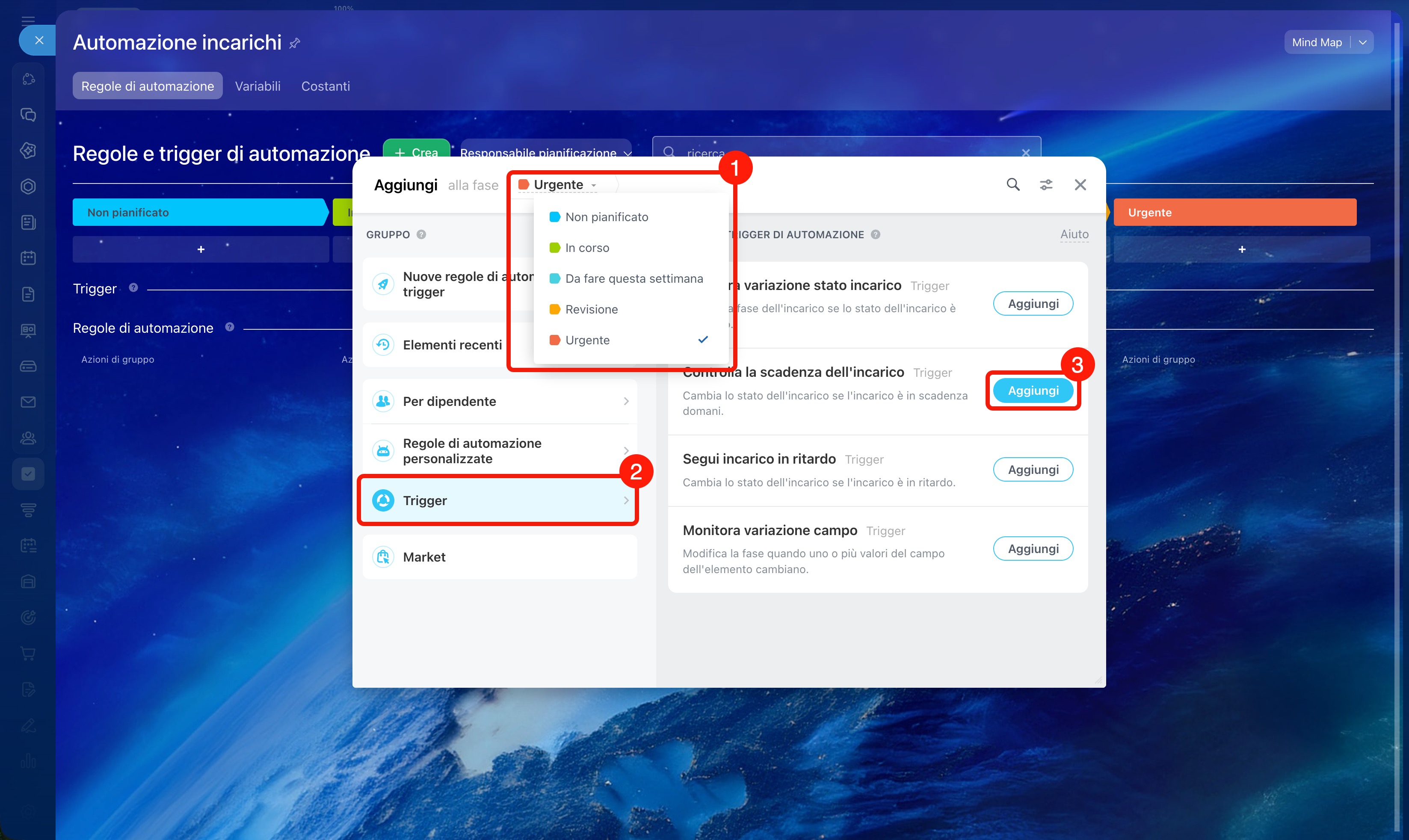
Task: Close the Aggiungi dialog
Action: point(1080,184)
